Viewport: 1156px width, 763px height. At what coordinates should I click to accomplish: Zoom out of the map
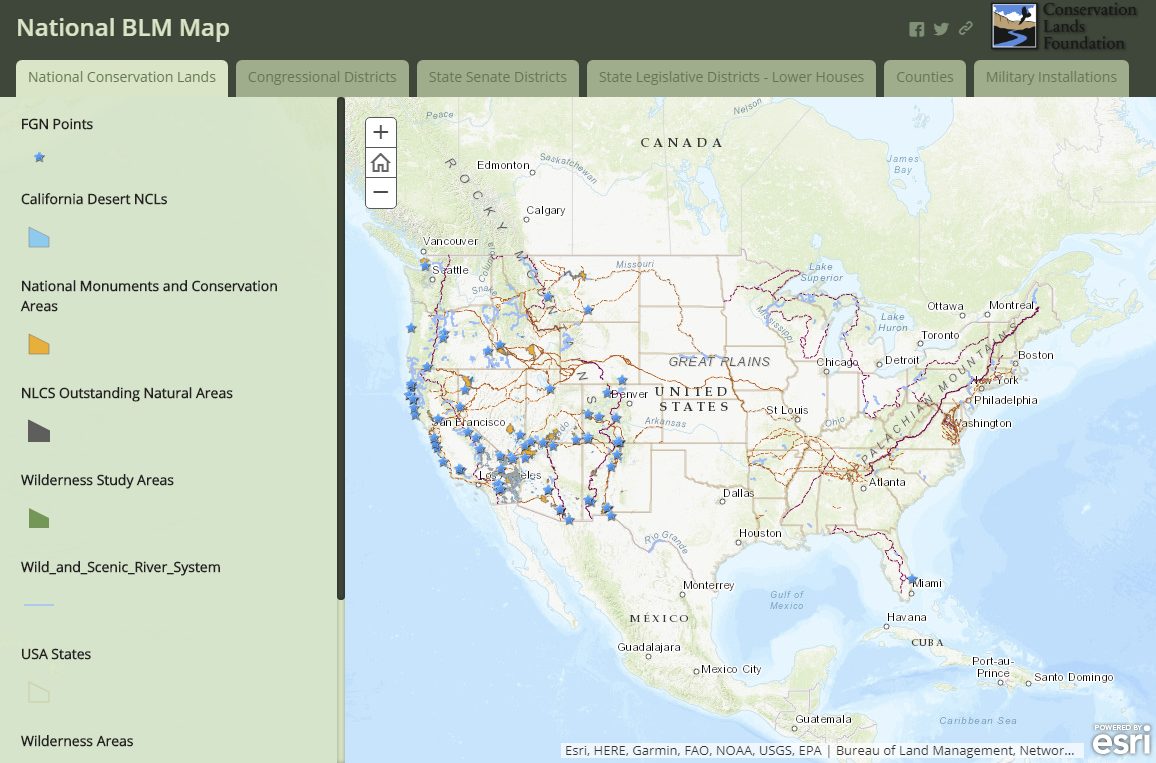[x=381, y=192]
